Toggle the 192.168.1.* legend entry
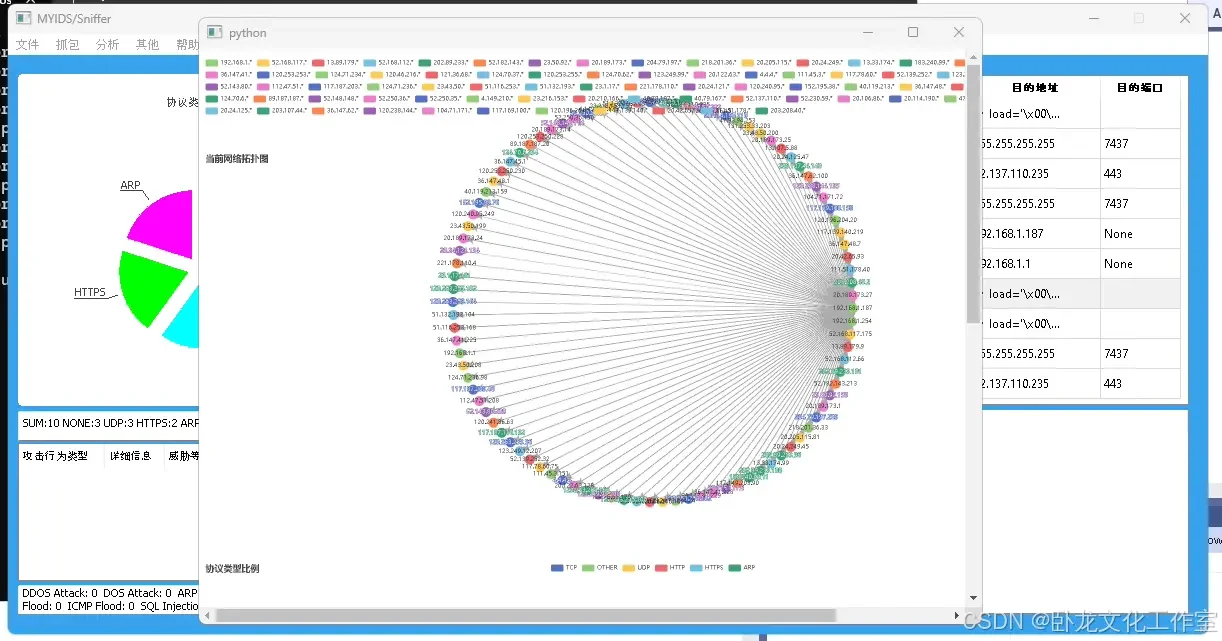 tap(228, 62)
